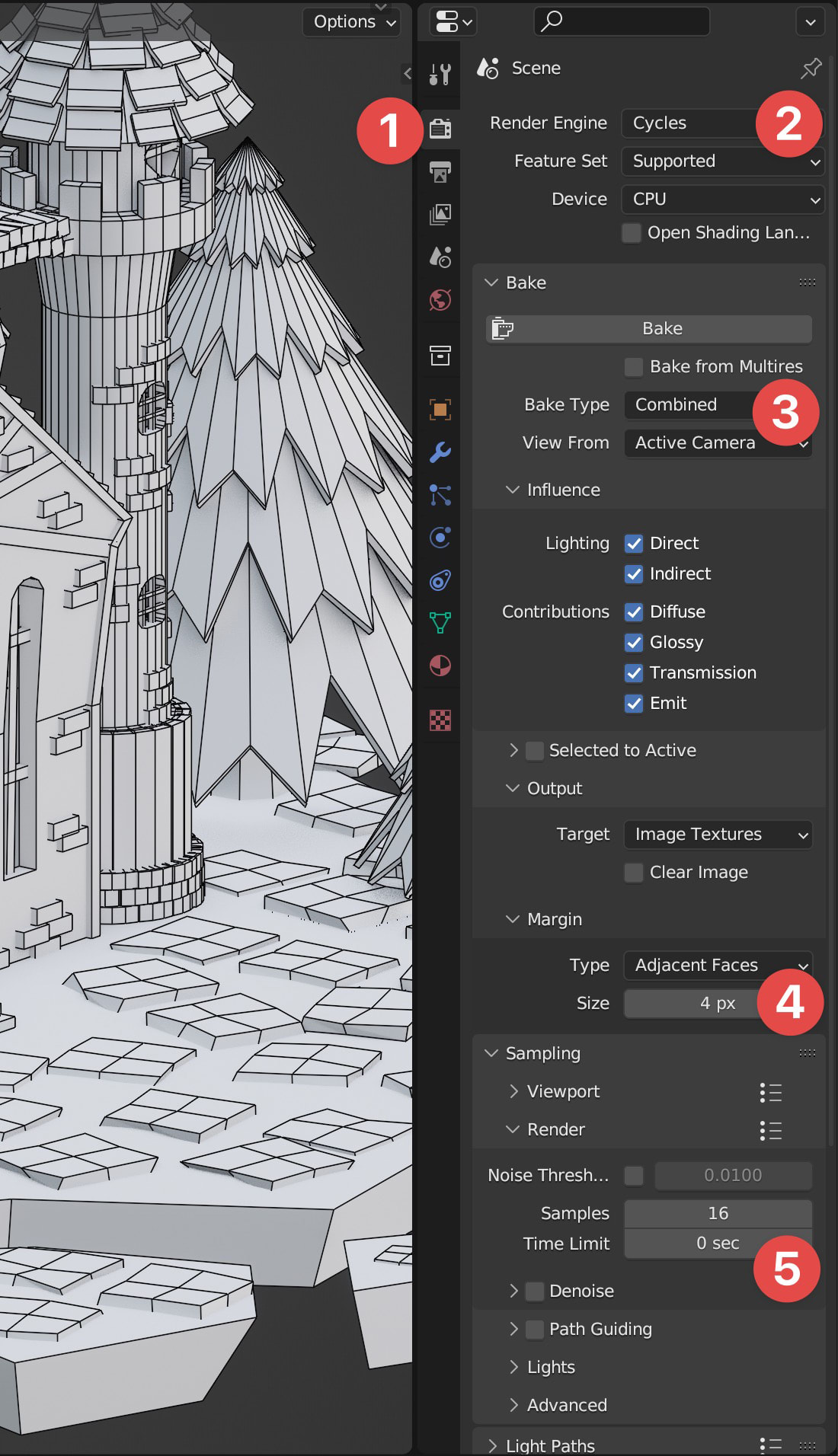Screen dimensions: 838x1456
Task: Collapse the Render sampling subpanel
Action: [513, 1129]
